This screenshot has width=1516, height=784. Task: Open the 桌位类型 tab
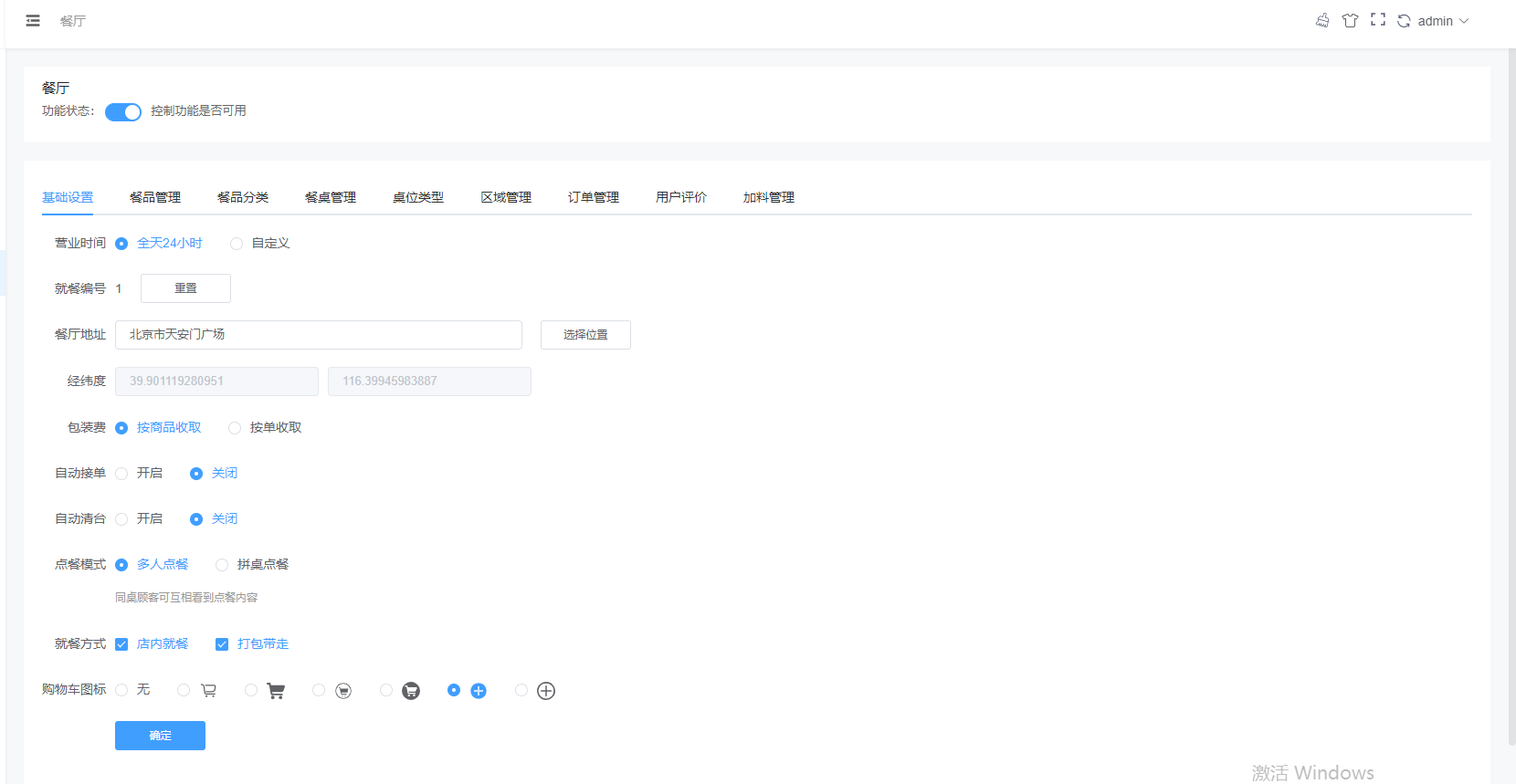pos(418,197)
